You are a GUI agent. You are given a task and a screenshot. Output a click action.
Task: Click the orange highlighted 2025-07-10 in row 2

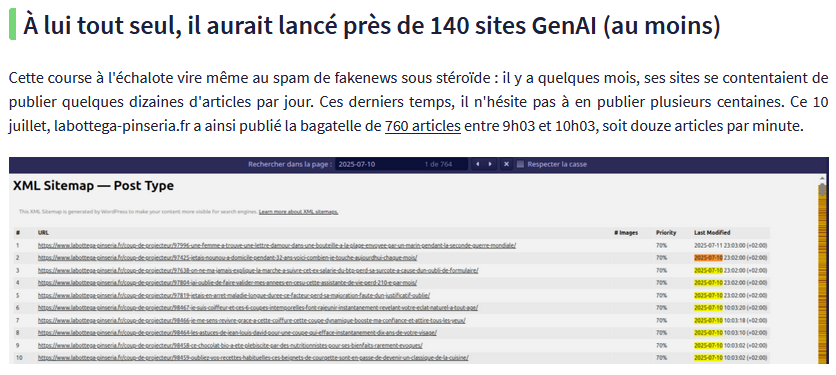pyautogui.click(x=708, y=258)
